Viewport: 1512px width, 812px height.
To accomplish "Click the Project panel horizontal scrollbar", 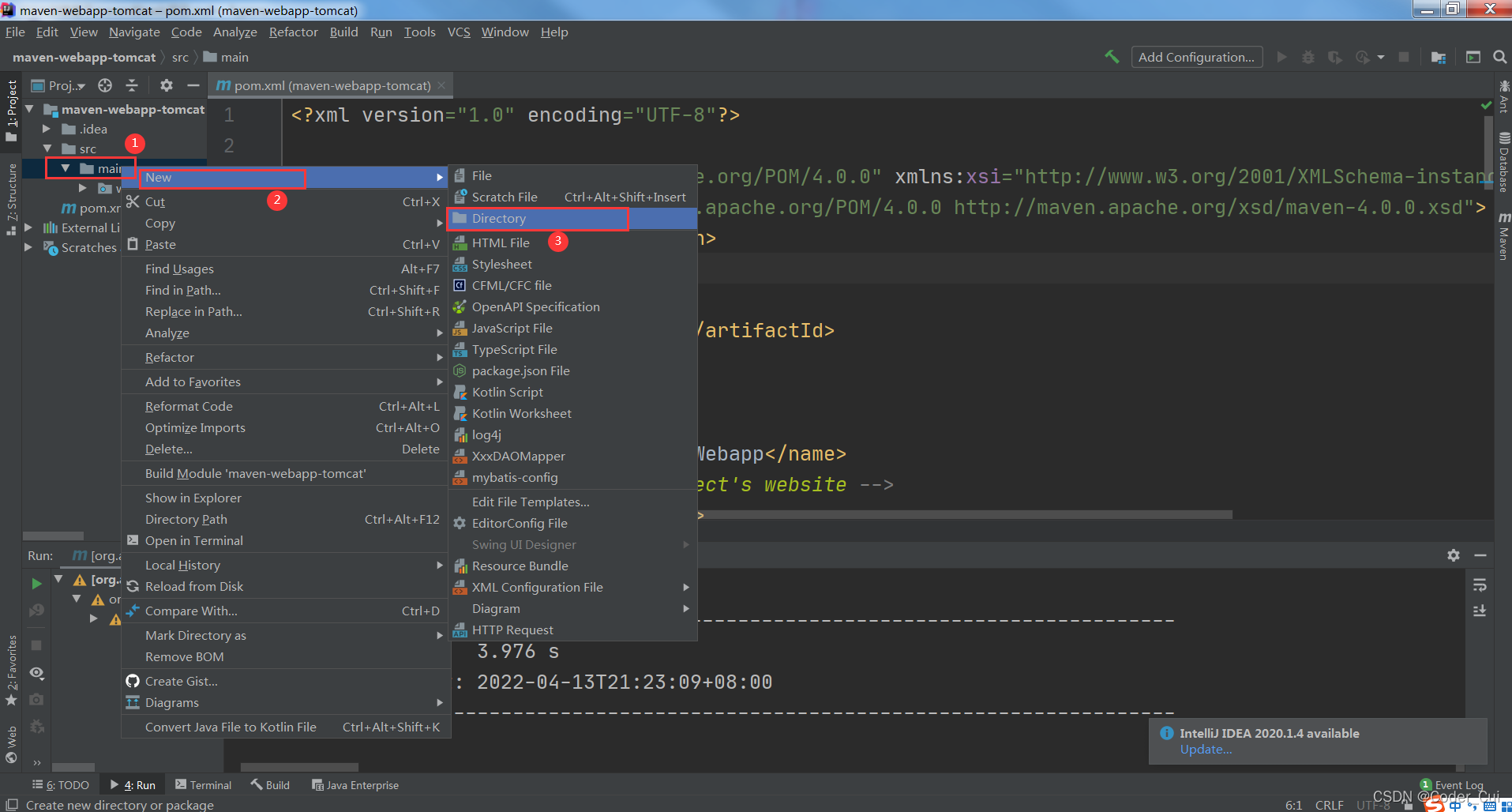I will (53, 536).
